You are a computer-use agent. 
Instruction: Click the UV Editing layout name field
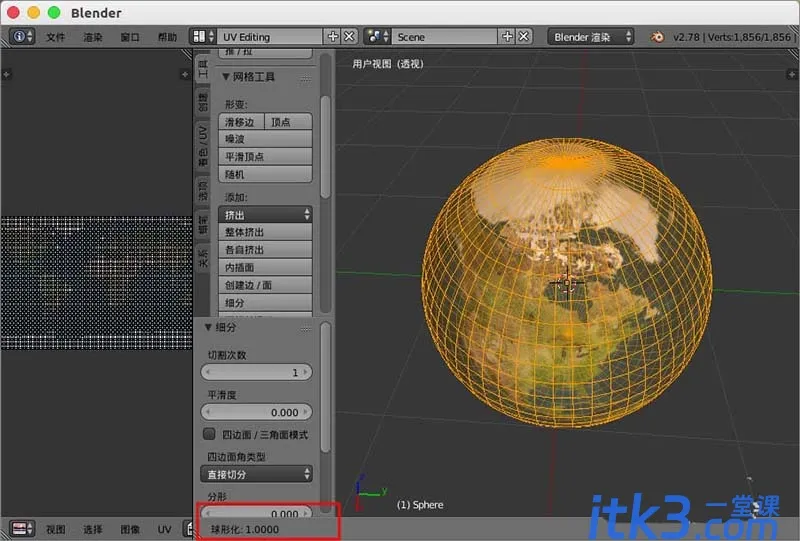pos(269,37)
